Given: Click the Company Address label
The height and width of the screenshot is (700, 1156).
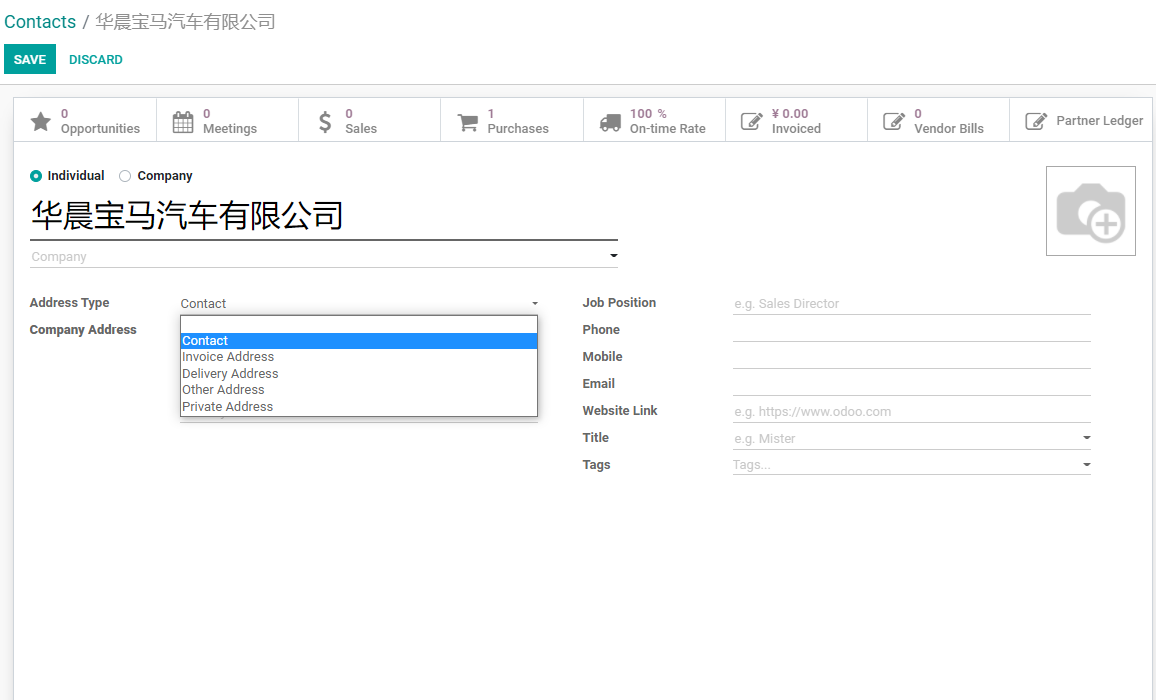Looking at the screenshot, I should click(83, 330).
